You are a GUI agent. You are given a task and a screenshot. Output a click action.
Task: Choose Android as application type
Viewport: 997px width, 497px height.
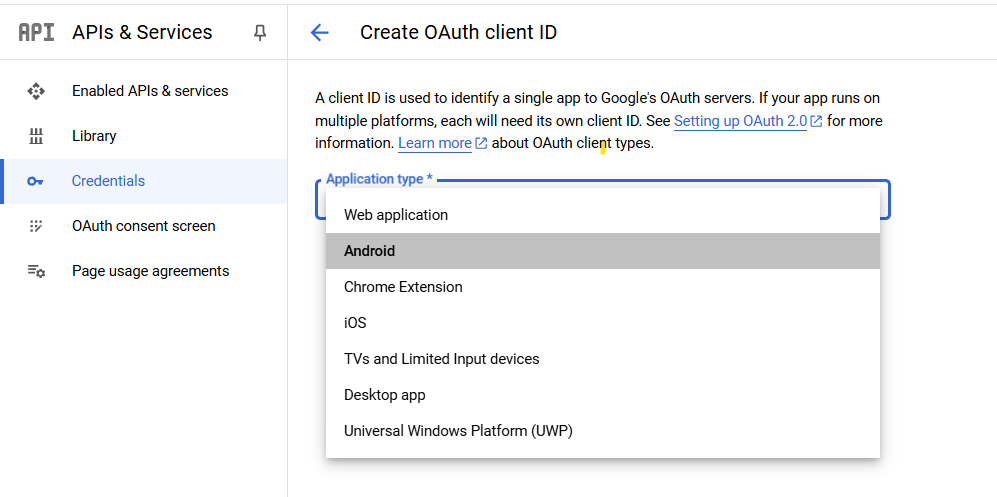click(x=370, y=251)
